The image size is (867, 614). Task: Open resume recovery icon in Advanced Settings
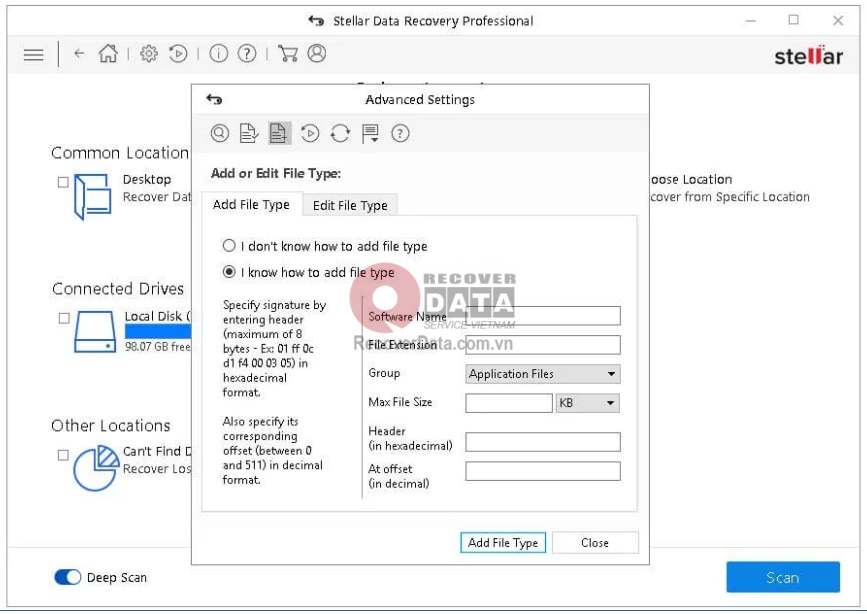310,133
